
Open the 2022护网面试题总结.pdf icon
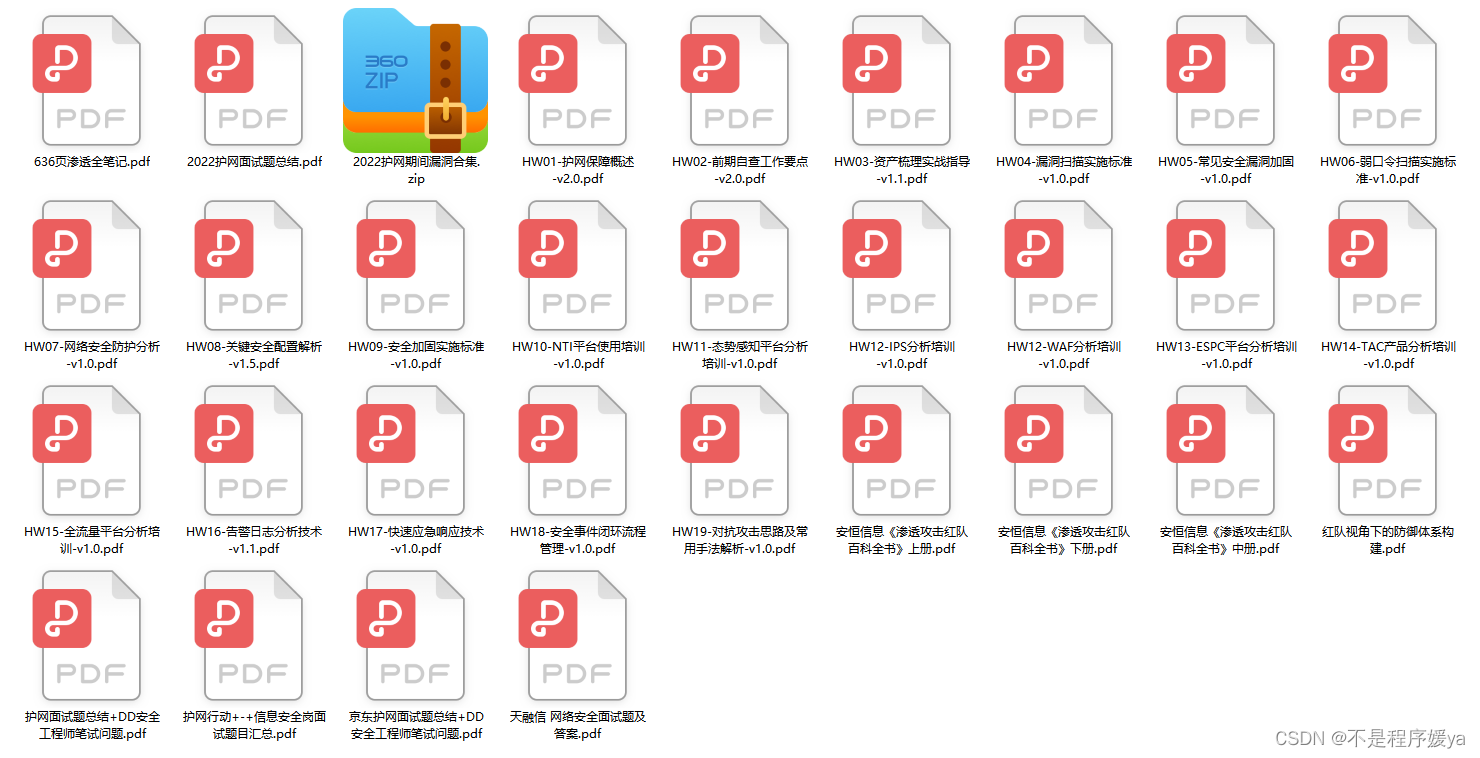(x=248, y=80)
